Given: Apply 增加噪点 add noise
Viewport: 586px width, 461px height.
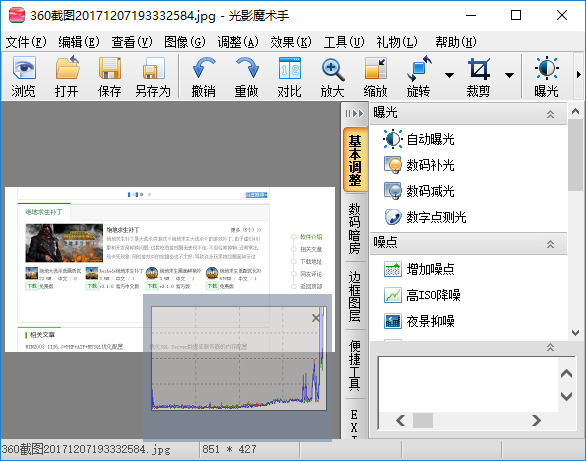Looking at the screenshot, I should point(419,269).
